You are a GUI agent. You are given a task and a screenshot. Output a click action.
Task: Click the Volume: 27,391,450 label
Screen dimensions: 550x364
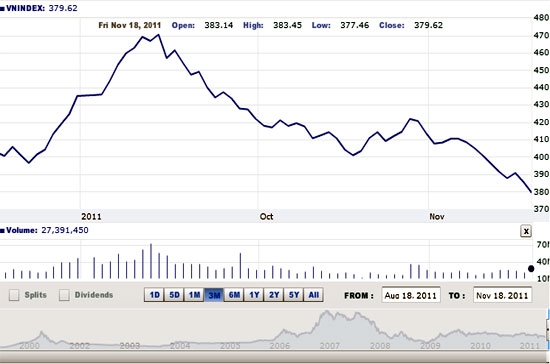[47, 230]
